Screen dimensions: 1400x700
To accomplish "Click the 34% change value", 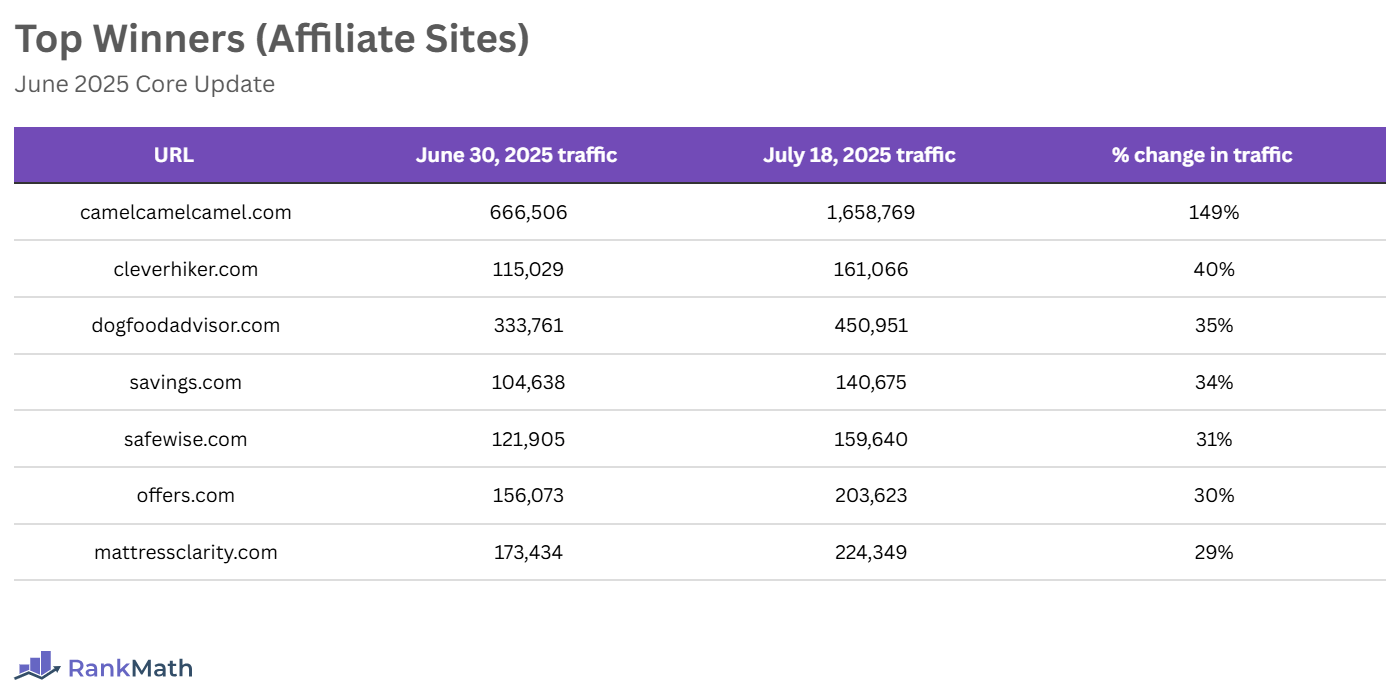I will [1215, 382].
